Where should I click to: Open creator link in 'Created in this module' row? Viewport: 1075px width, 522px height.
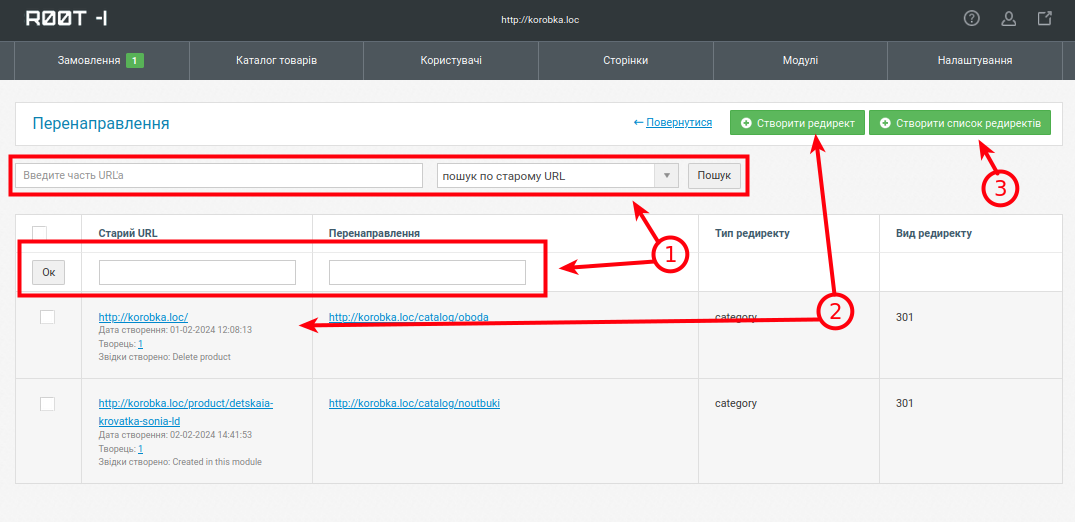(141, 449)
